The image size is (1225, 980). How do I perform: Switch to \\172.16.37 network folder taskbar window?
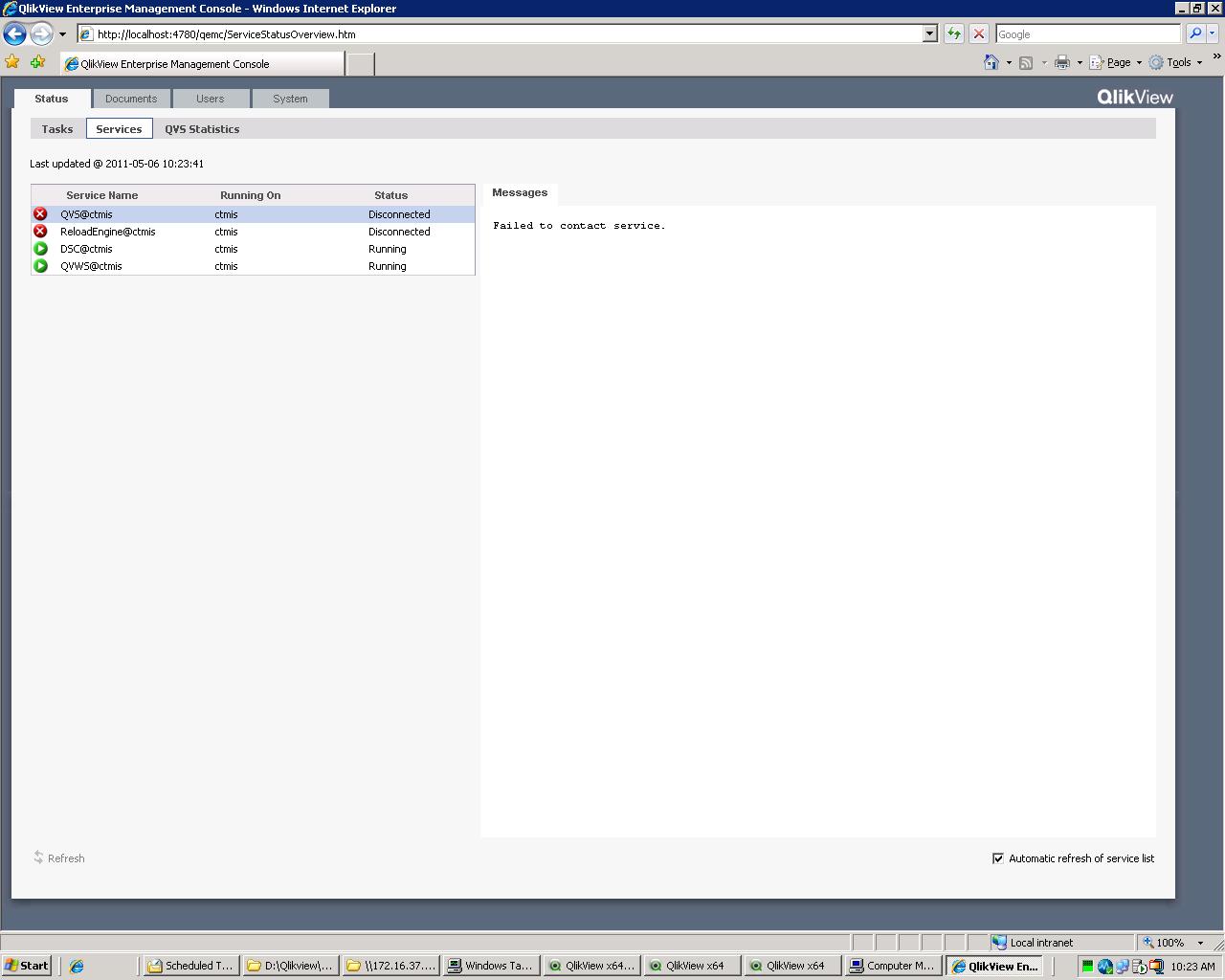[391, 966]
